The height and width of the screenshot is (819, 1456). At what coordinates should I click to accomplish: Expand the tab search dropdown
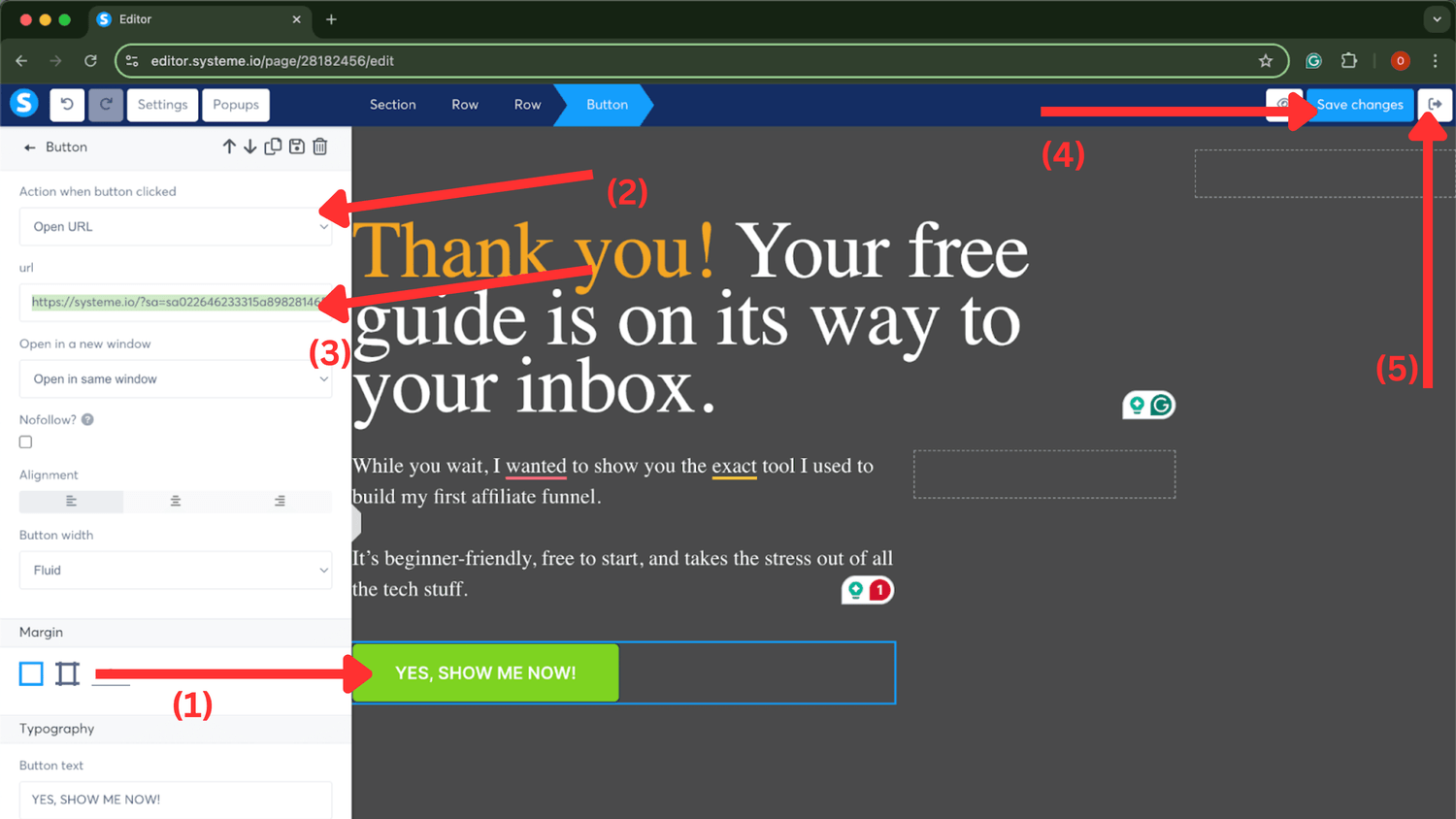tap(1437, 19)
